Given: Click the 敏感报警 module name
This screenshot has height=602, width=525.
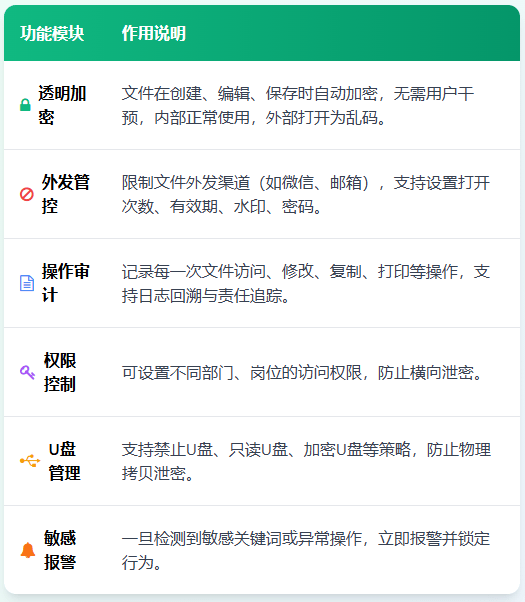Looking at the screenshot, I should pos(60,550).
